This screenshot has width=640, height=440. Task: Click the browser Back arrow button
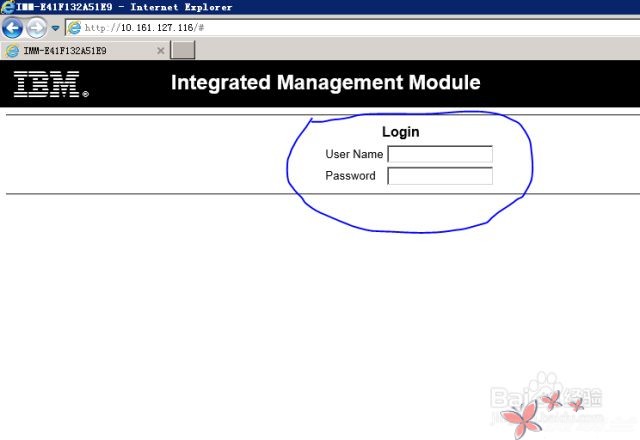click(x=12, y=28)
